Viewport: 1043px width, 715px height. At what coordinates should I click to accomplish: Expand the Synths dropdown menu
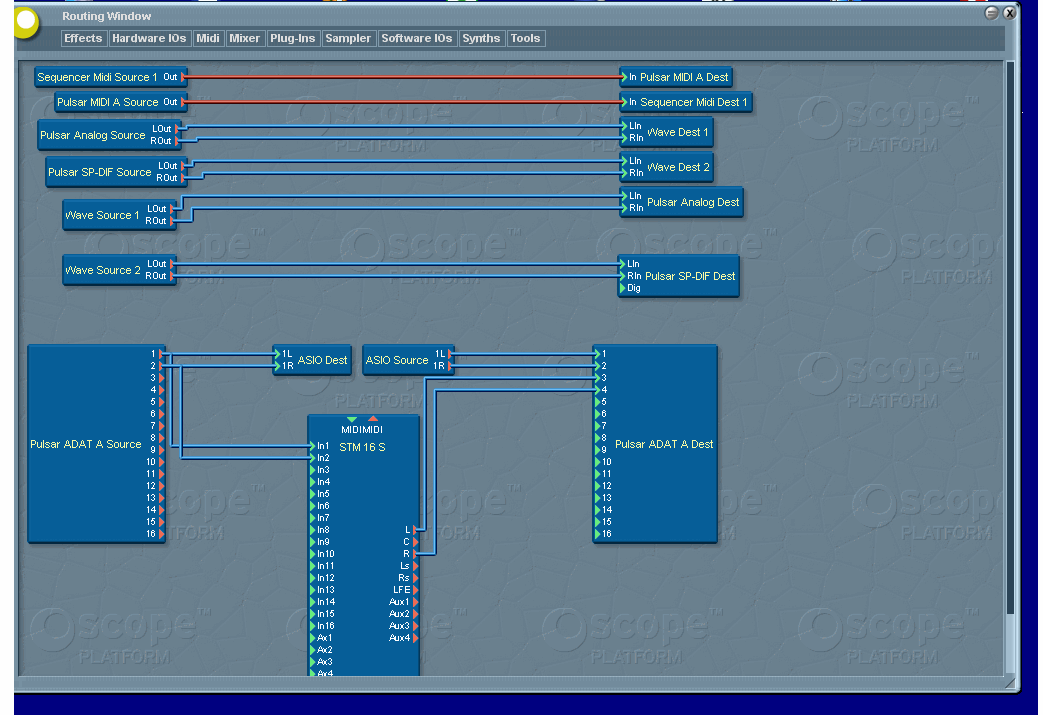pyautogui.click(x=481, y=38)
